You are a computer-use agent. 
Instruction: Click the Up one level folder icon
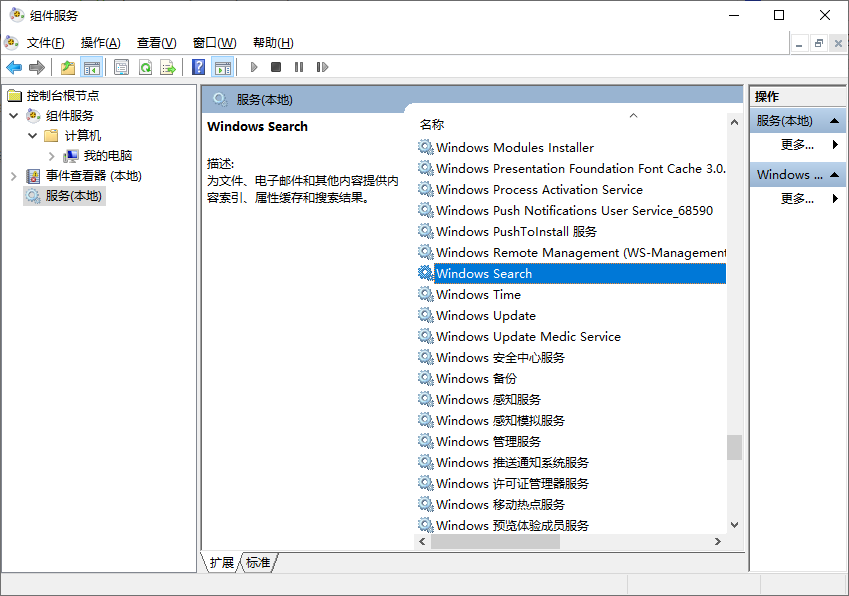[x=68, y=67]
